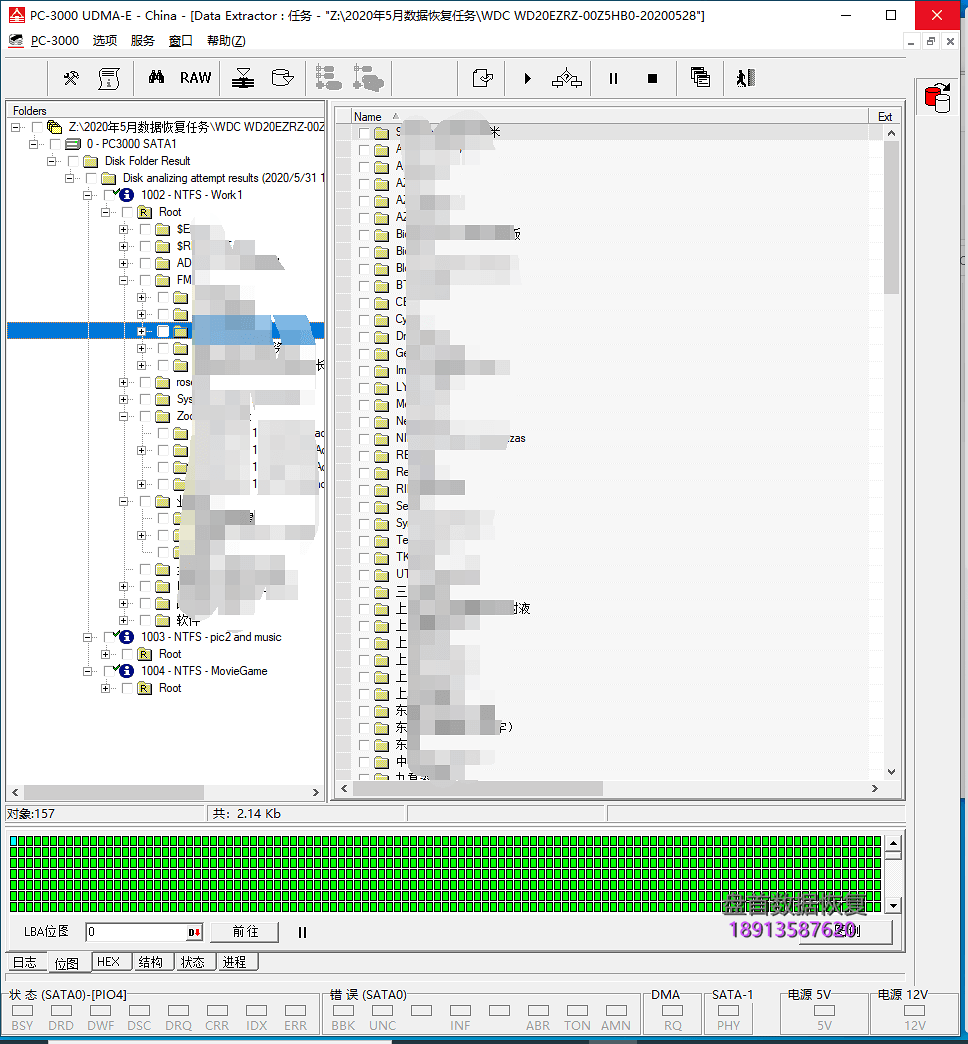Collapse the 1003 pic2 and music node

(x=87, y=637)
